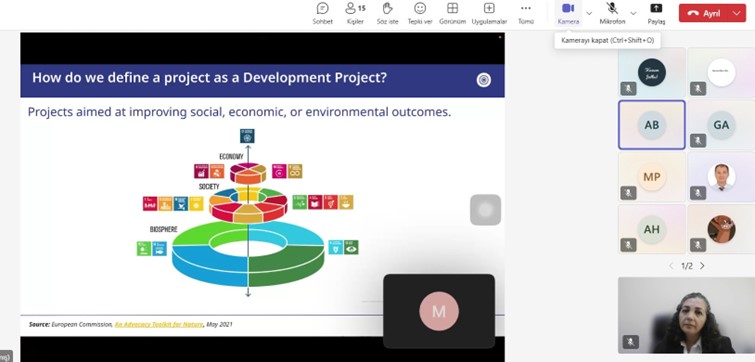Select the GA participant tile
Screen dimensions: 755x362
[x=721, y=125]
